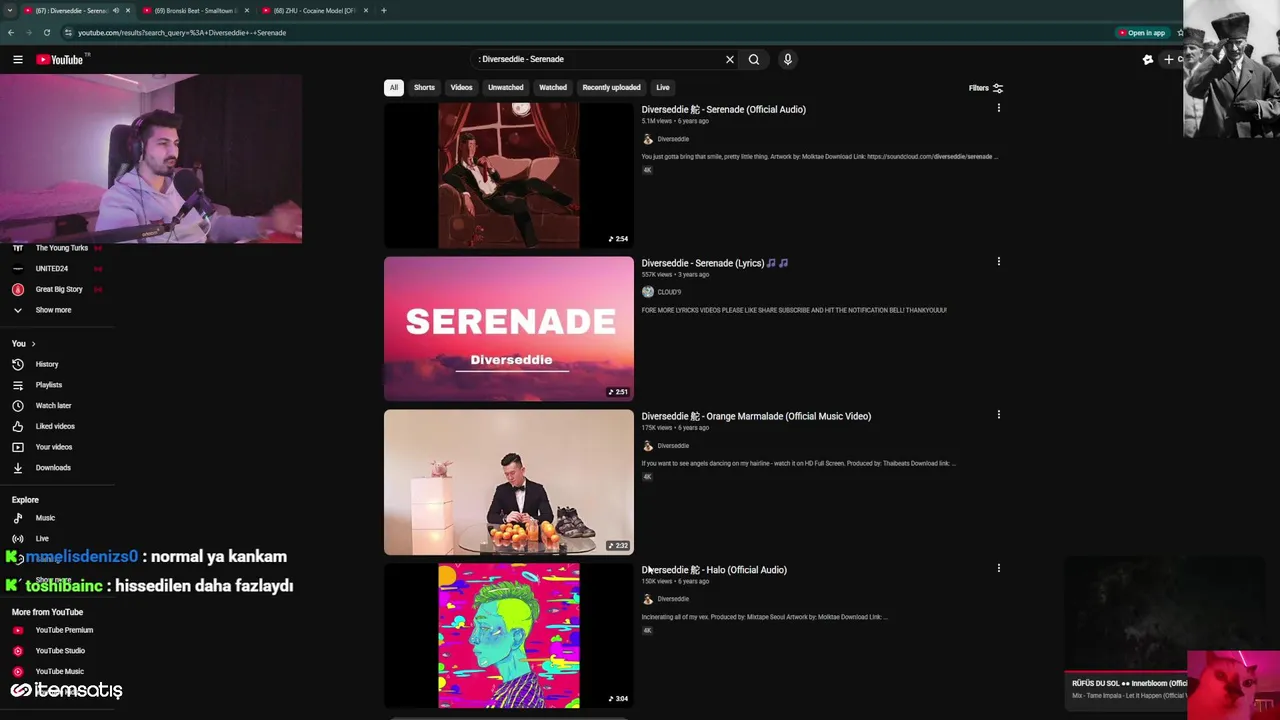1280x720 pixels.
Task: Click the SERENADE lyrics video thumbnail
Action: 509,329
